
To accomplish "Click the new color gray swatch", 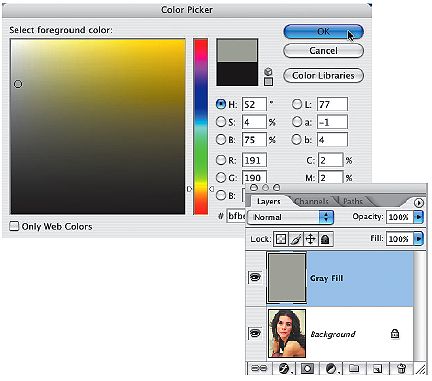I will pyautogui.click(x=237, y=50).
